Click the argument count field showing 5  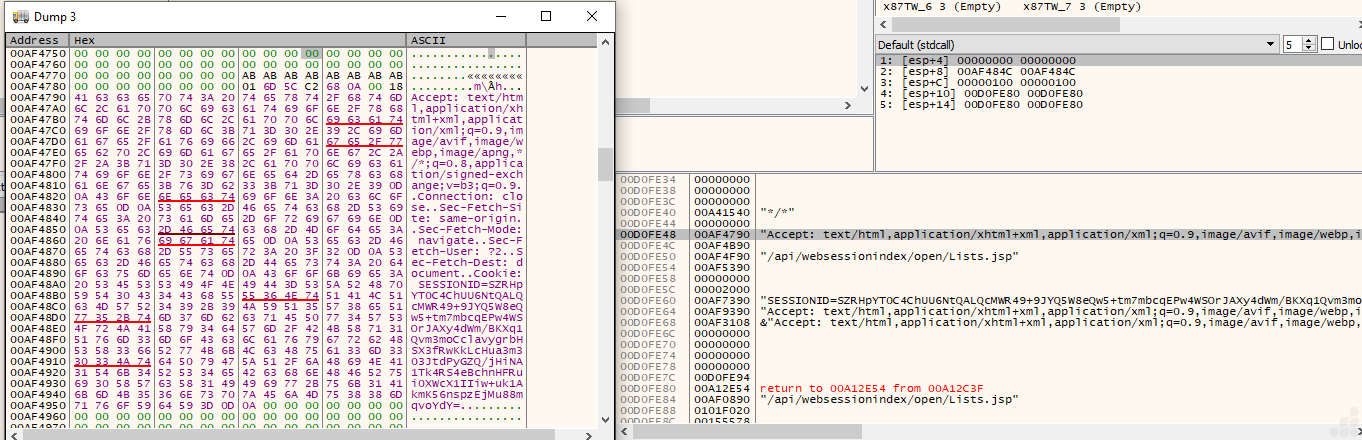pos(1292,45)
